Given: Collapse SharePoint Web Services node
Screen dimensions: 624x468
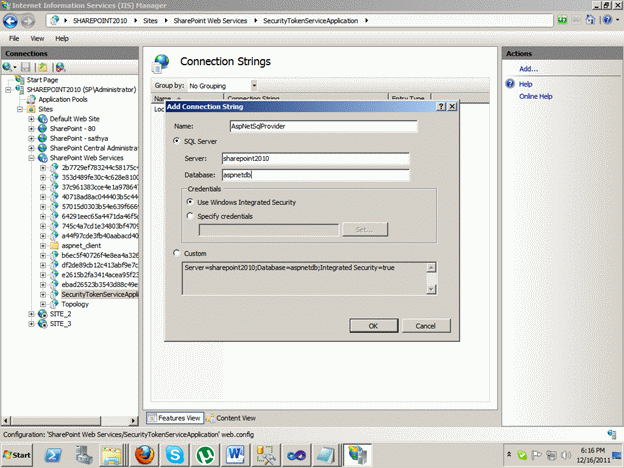Looking at the screenshot, I should point(31,158).
